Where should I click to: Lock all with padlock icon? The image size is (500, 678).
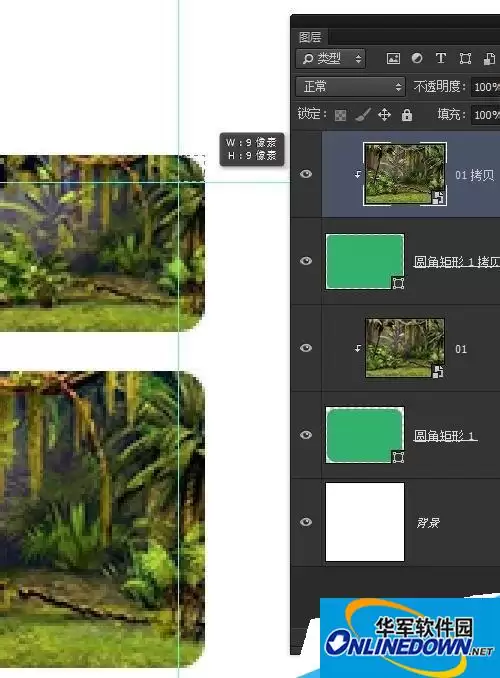[x=407, y=115]
